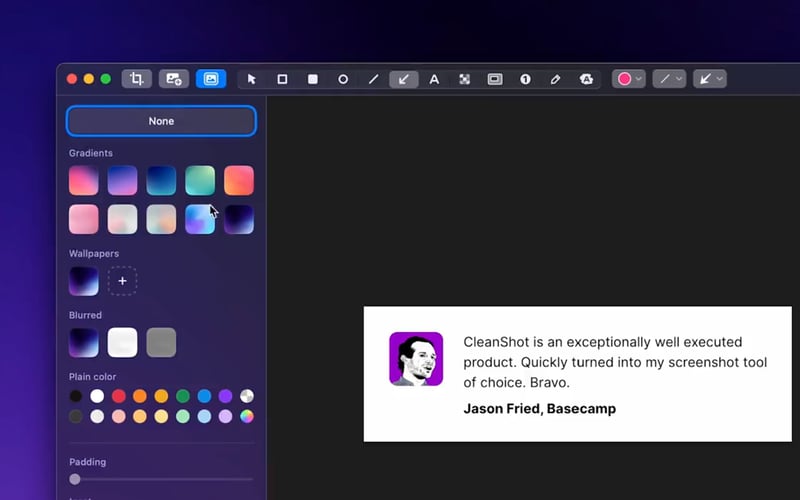Select the Filled Rectangle tool

click(x=313, y=79)
